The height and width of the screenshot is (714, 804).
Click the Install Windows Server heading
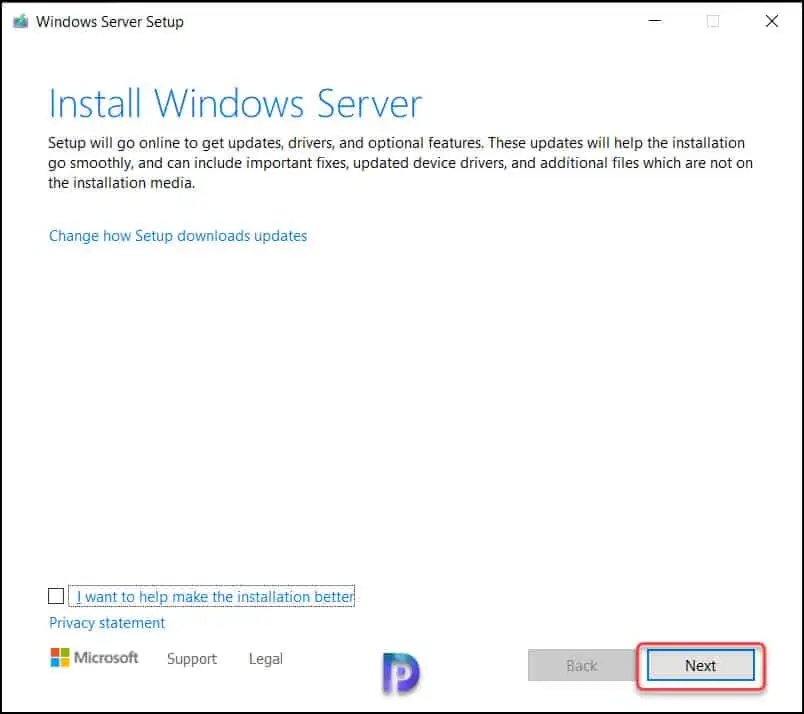coord(235,103)
